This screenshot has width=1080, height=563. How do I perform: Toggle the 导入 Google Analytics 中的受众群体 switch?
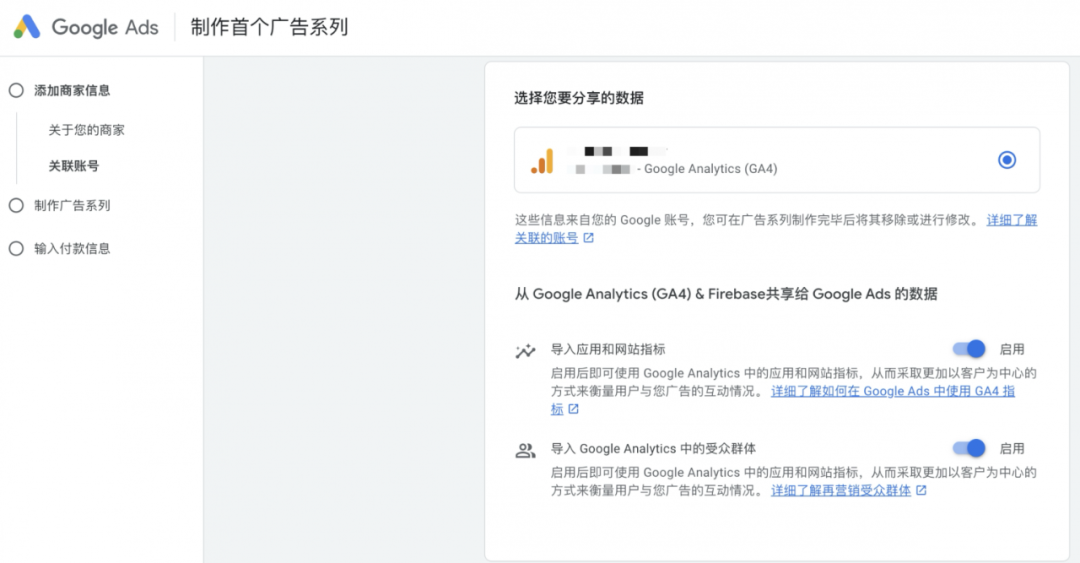969,448
